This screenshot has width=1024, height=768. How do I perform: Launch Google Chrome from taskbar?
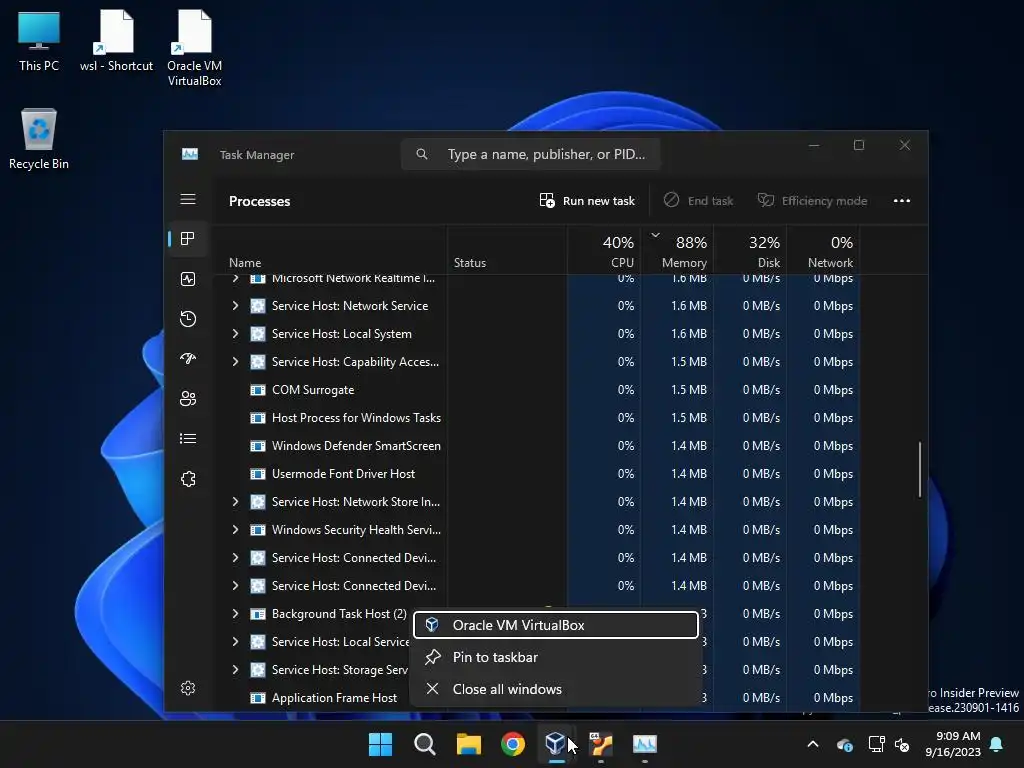tap(513, 744)
